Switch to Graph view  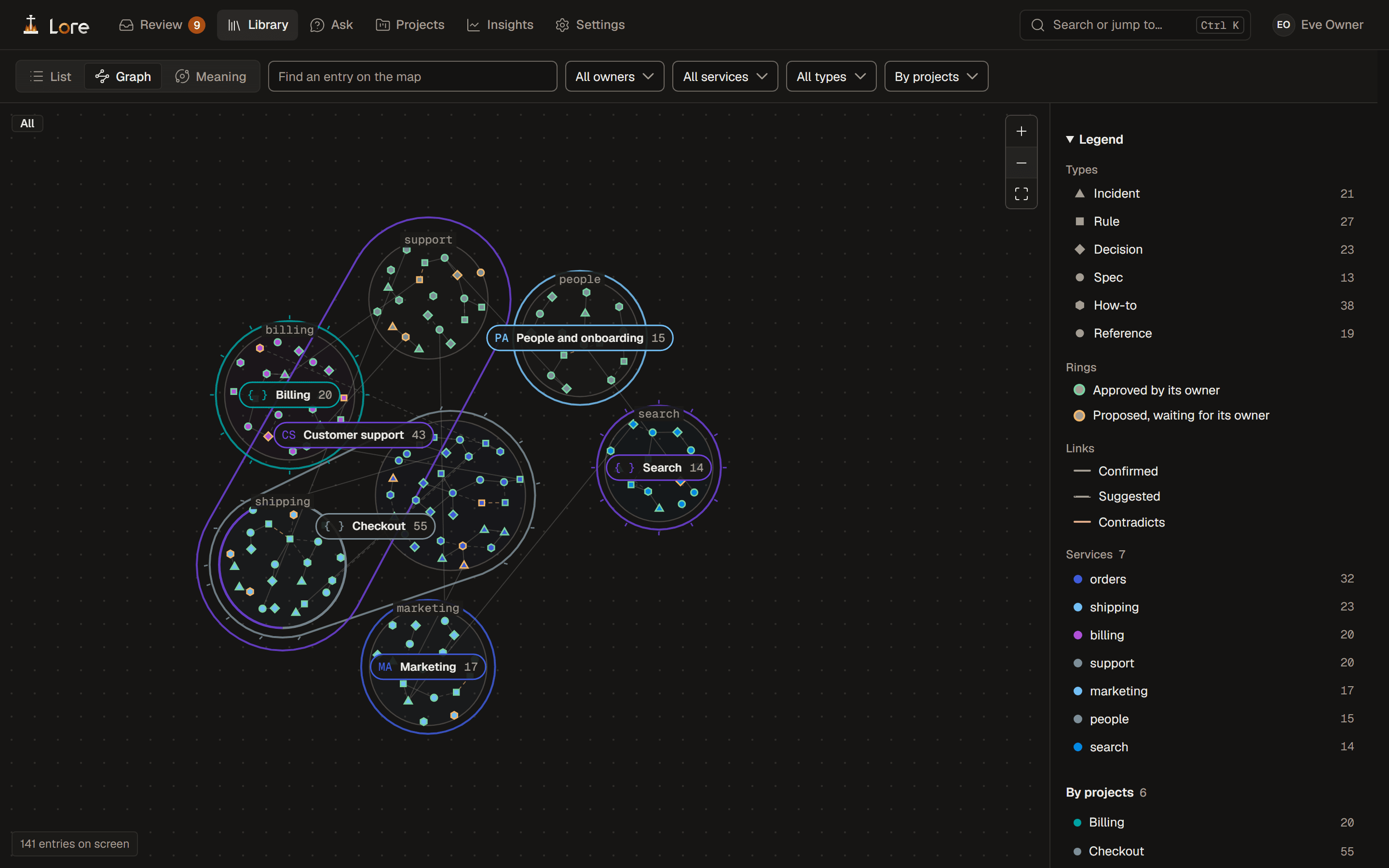[123, 76]
